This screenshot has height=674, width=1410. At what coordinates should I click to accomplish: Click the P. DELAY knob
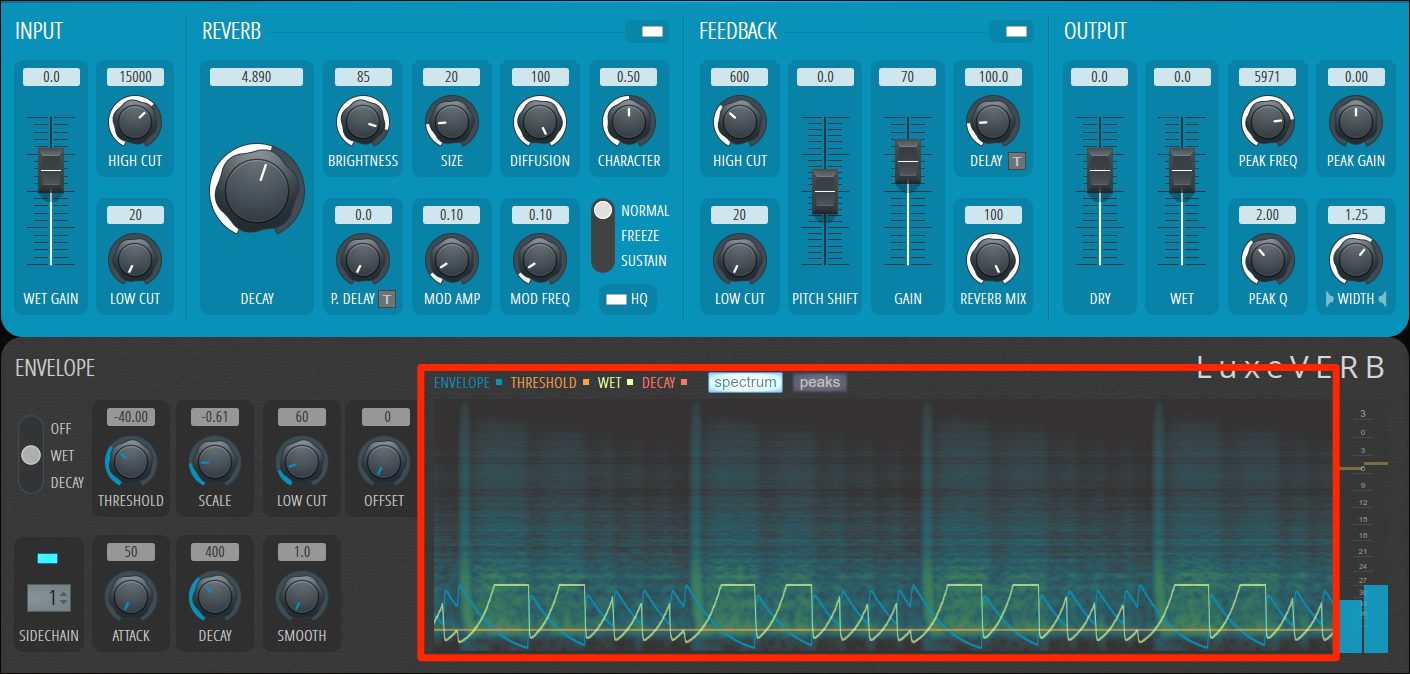point(363,260)
